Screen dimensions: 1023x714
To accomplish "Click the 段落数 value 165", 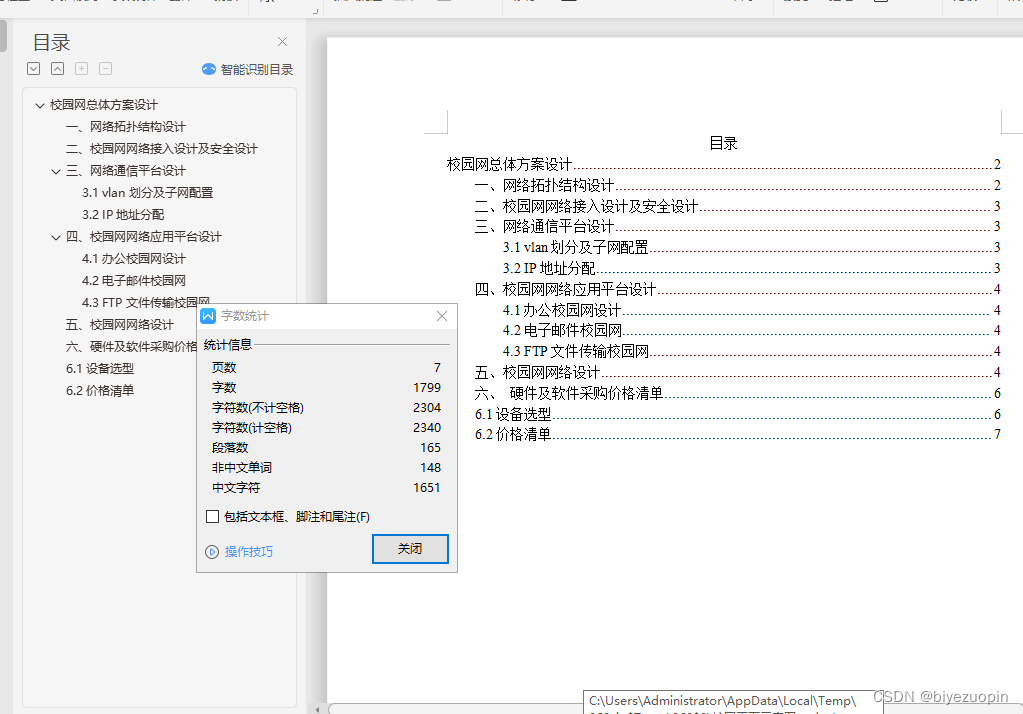I will coord(430,448).
